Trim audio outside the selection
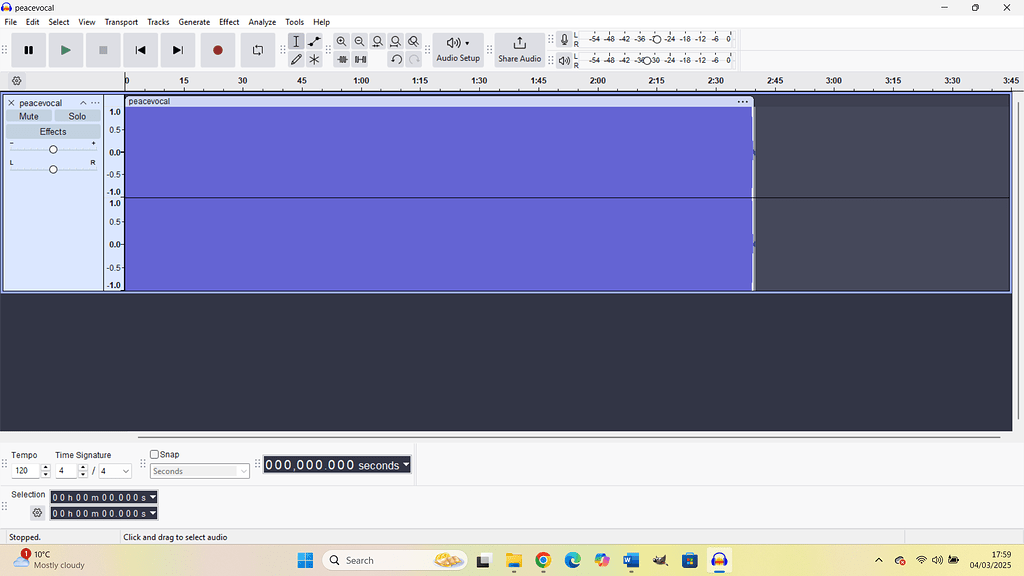Image resolution: width=1024 pixels, height=576 pixels. click(x=342, y=59)
